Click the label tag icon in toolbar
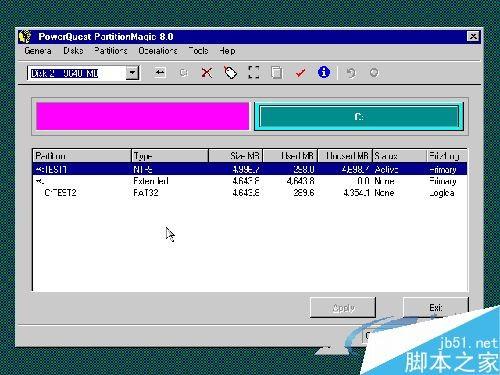500x375 pixels. click(230, 72)
